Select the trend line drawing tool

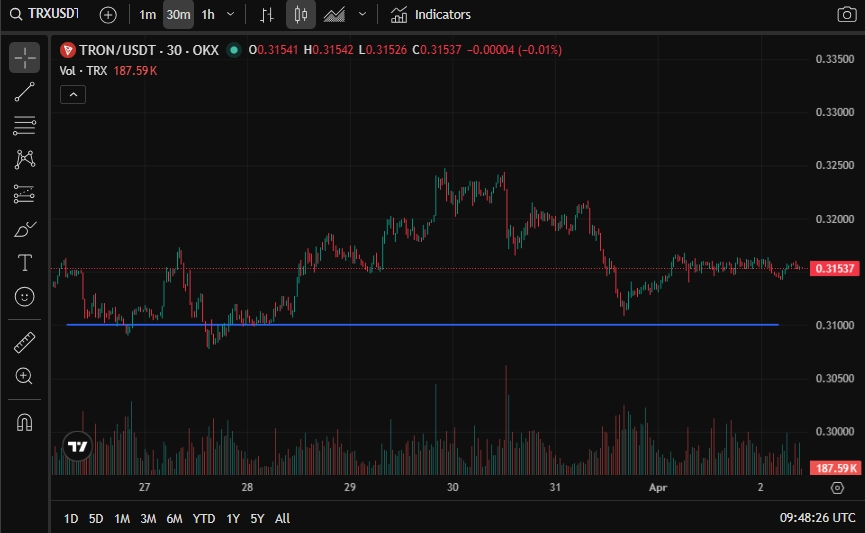24,92
